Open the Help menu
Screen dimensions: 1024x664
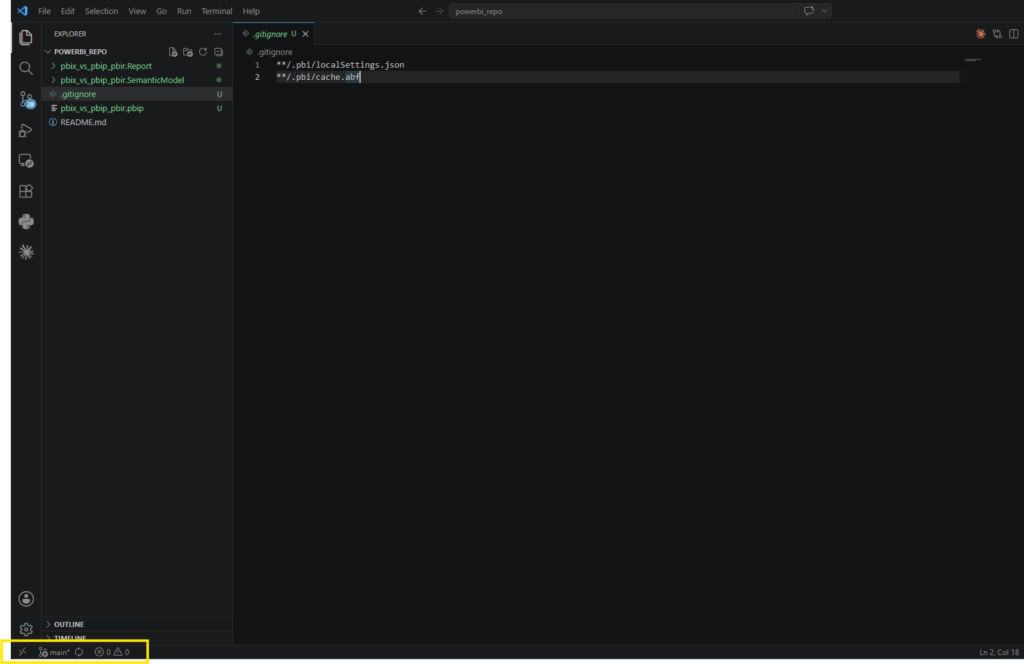[251, 11]
